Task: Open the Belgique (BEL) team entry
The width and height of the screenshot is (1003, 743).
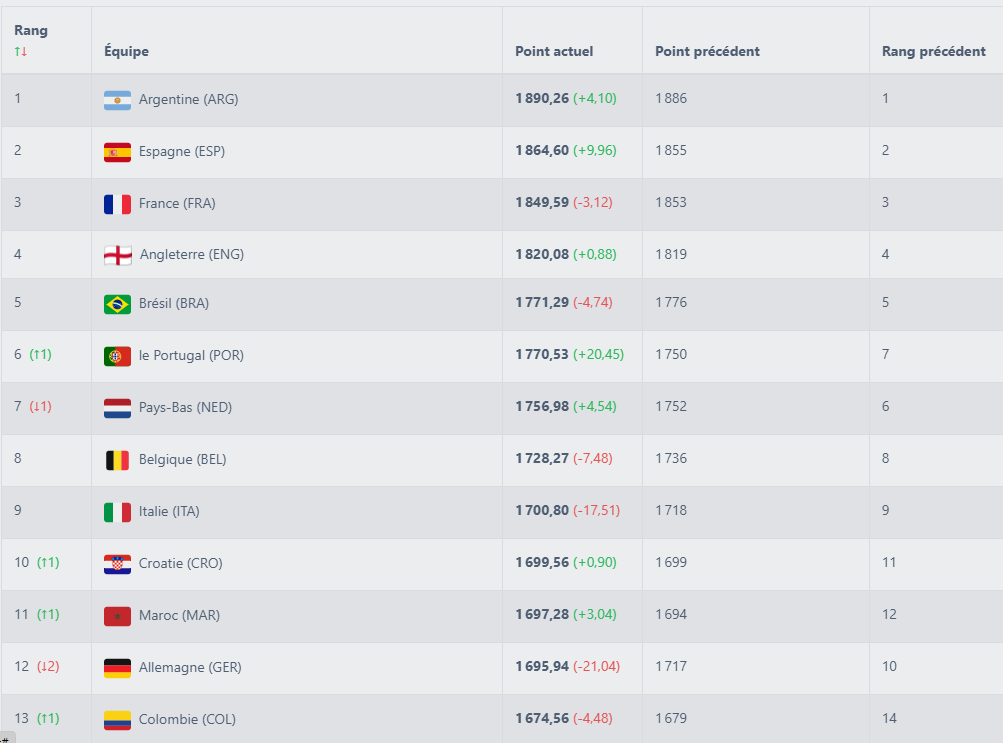Action: [x=182, y=459]
